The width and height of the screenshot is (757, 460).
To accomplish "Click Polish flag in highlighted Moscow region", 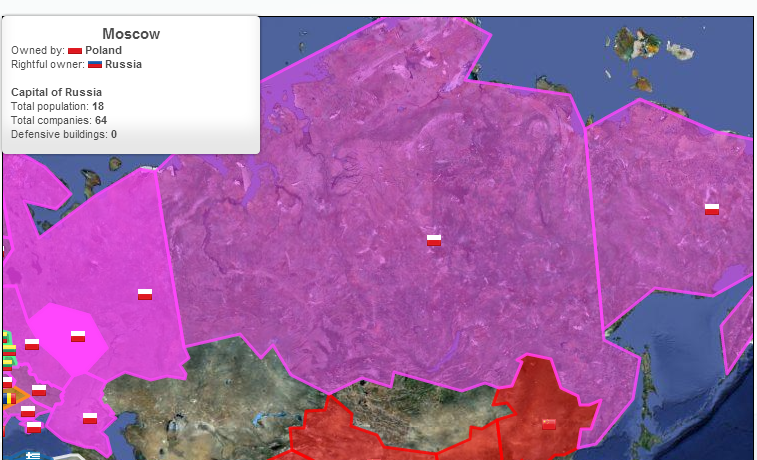I will coord(78,336).
